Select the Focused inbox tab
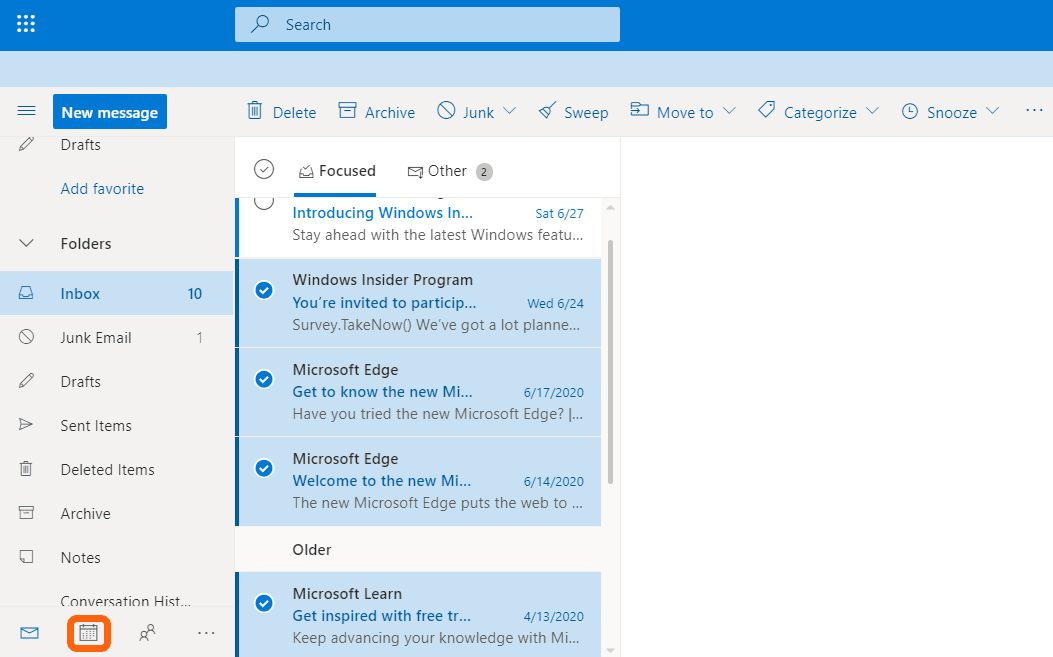 tap(337, 171)
